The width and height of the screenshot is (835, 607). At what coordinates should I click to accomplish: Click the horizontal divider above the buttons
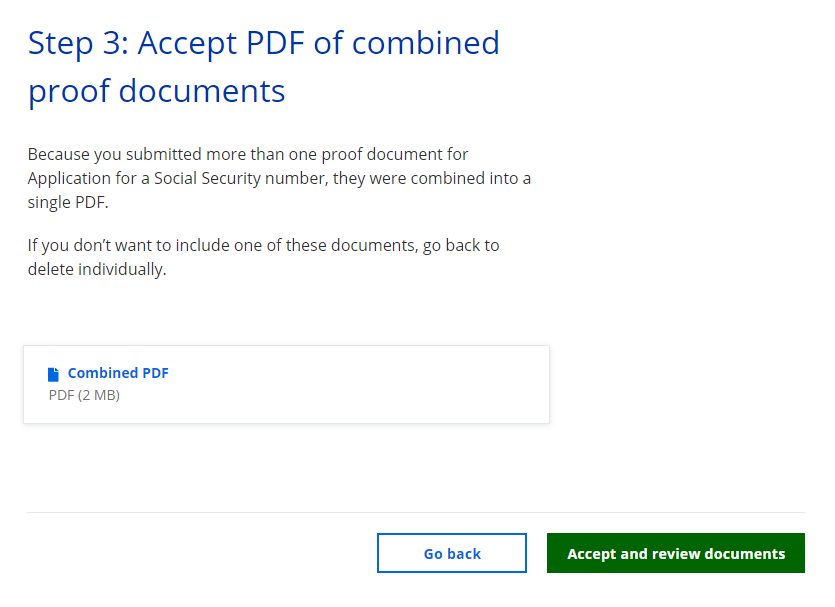click(415, 512)
